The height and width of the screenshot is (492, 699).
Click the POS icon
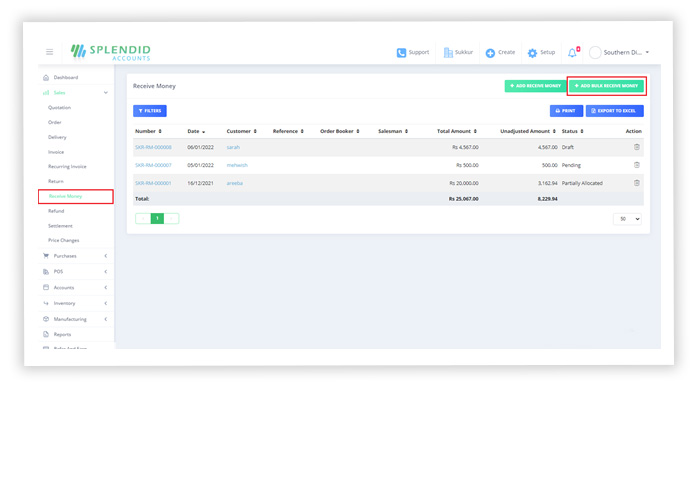[46, 271]
